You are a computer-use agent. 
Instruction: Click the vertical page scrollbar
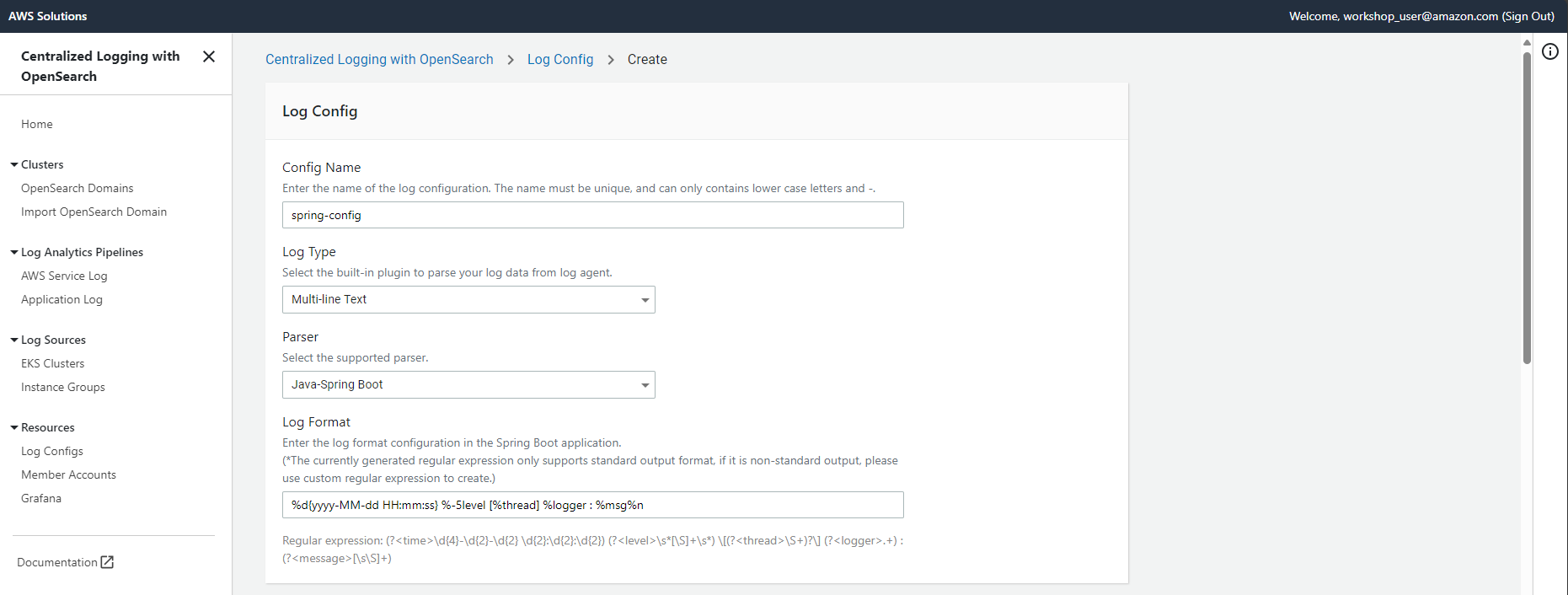[1526, 211]
